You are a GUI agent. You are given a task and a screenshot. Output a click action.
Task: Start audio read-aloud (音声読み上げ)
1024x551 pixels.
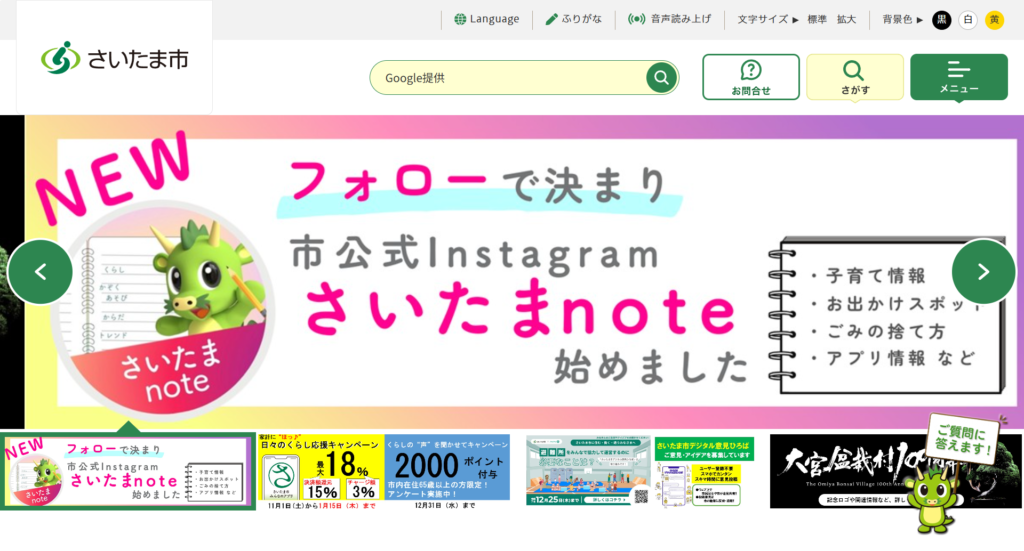669,19
